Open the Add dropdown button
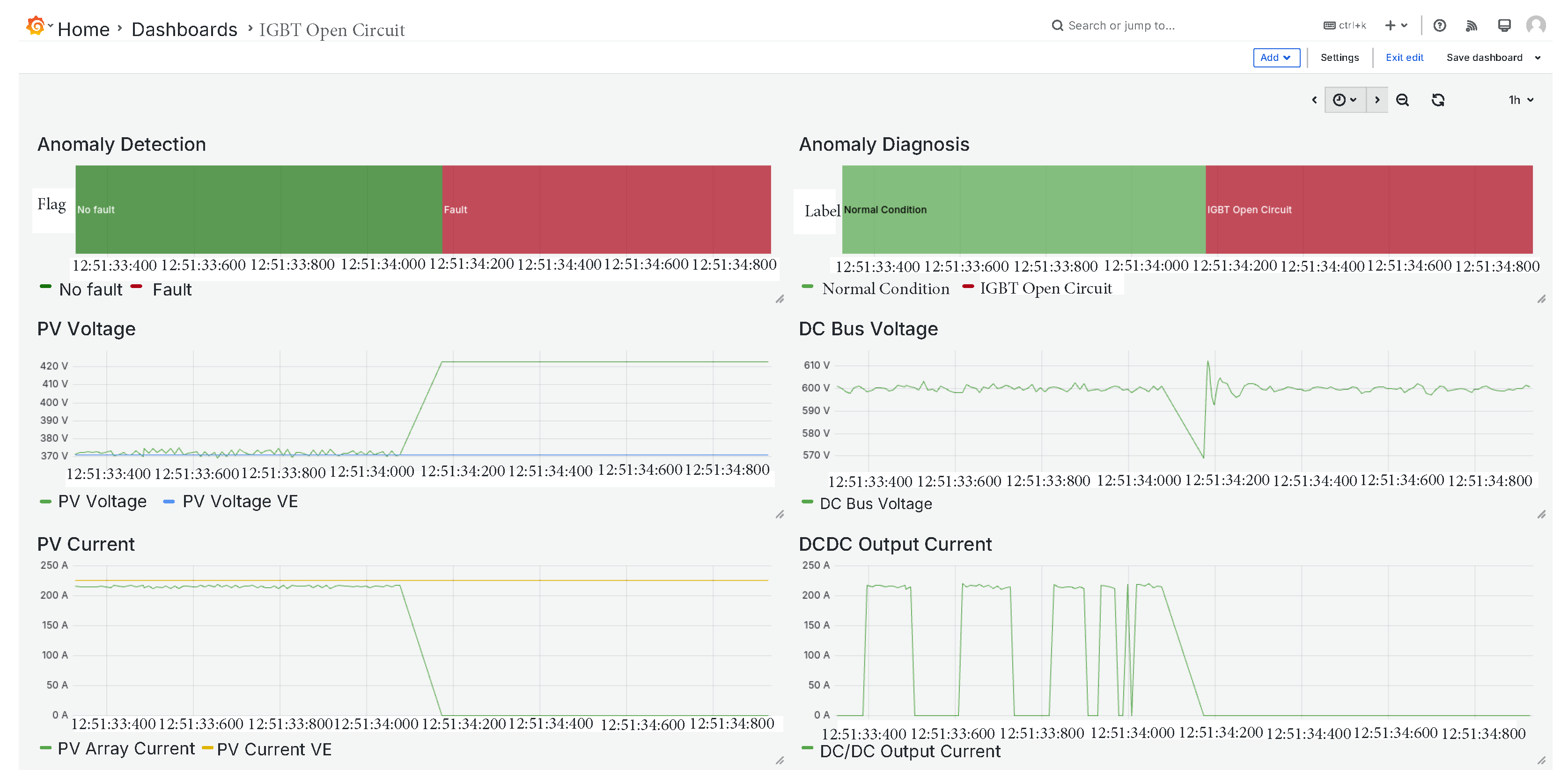 click(x=1276, y=58)
